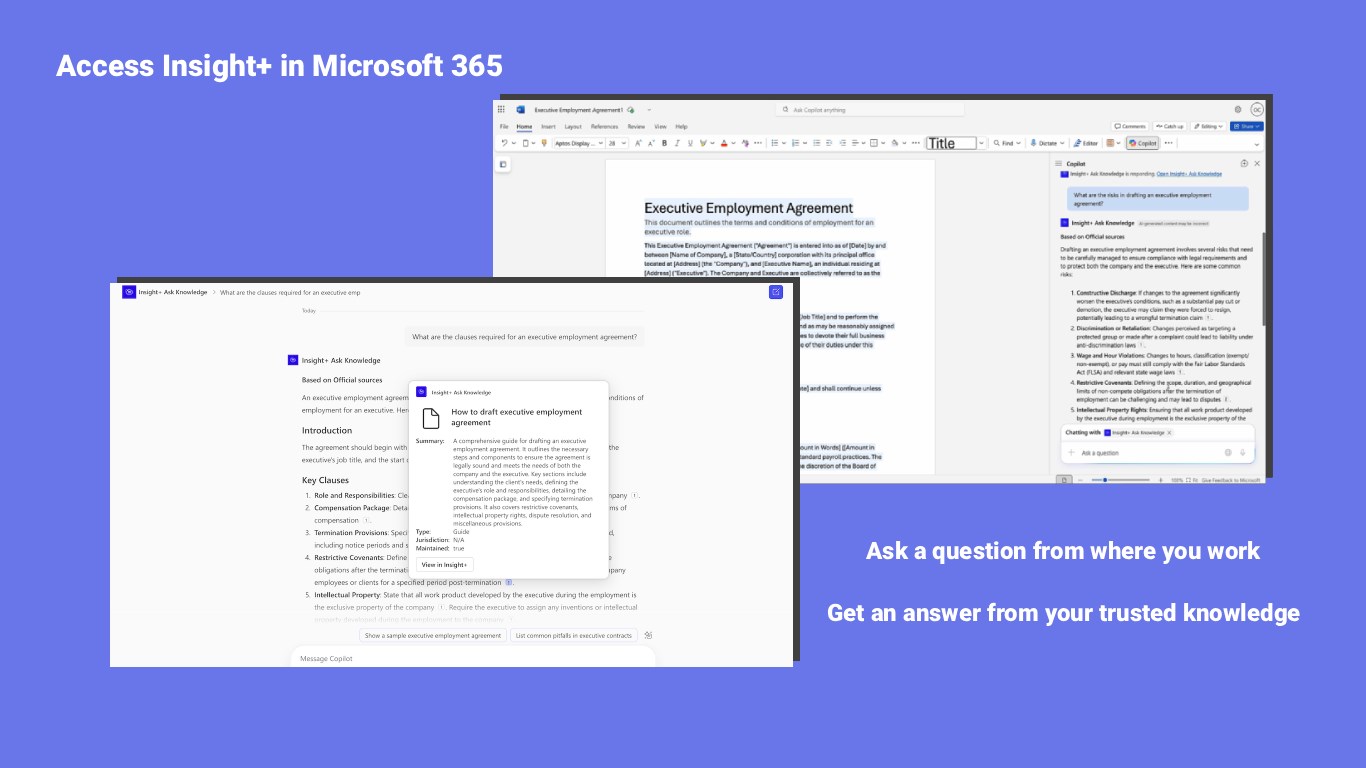Click View in Insight+ button on source card
The width and height of the screenshot is (1366, 768).
(x=445, y=565)
